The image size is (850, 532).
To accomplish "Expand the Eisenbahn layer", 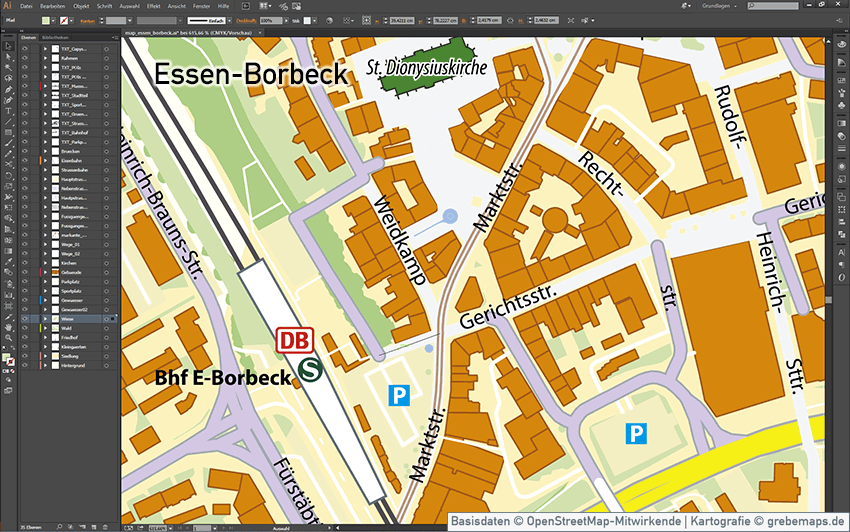I will tap(44, 160).
